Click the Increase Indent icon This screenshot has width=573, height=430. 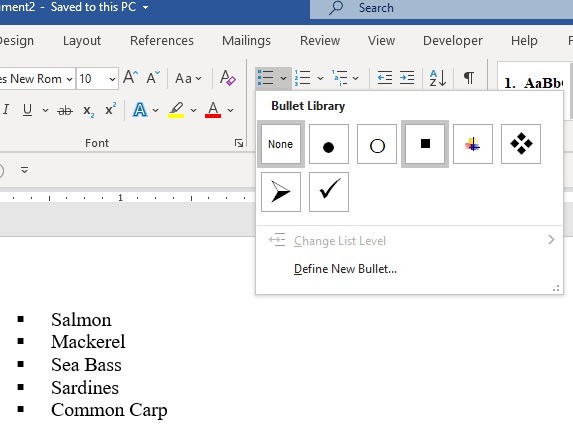tap(407, 78)
